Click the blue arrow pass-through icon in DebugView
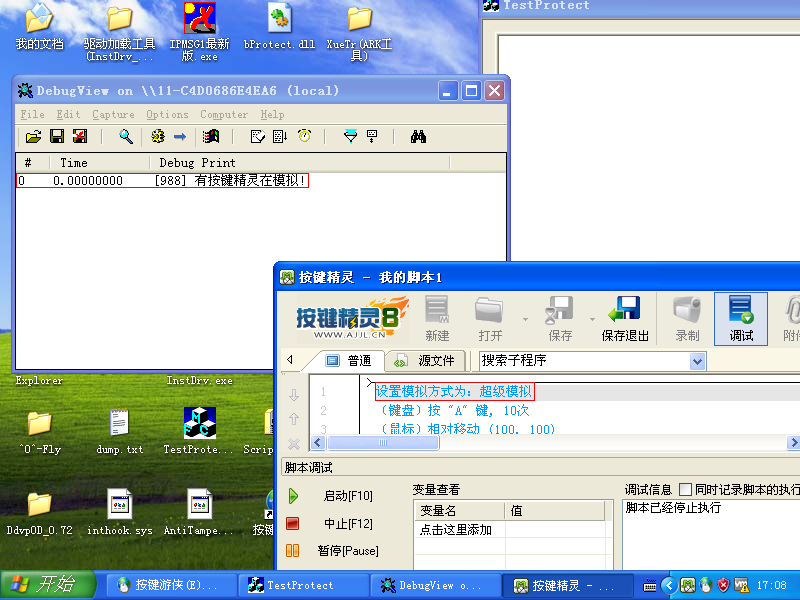800x600 pixels. coord(180,136)
